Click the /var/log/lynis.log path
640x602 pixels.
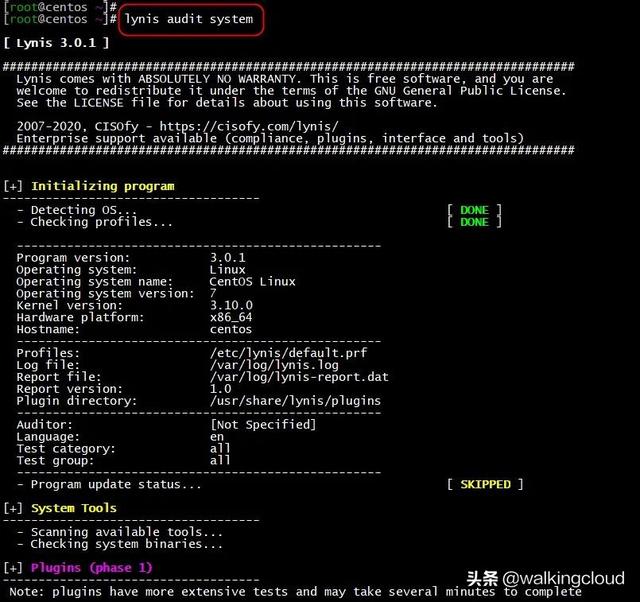(274, 365)
